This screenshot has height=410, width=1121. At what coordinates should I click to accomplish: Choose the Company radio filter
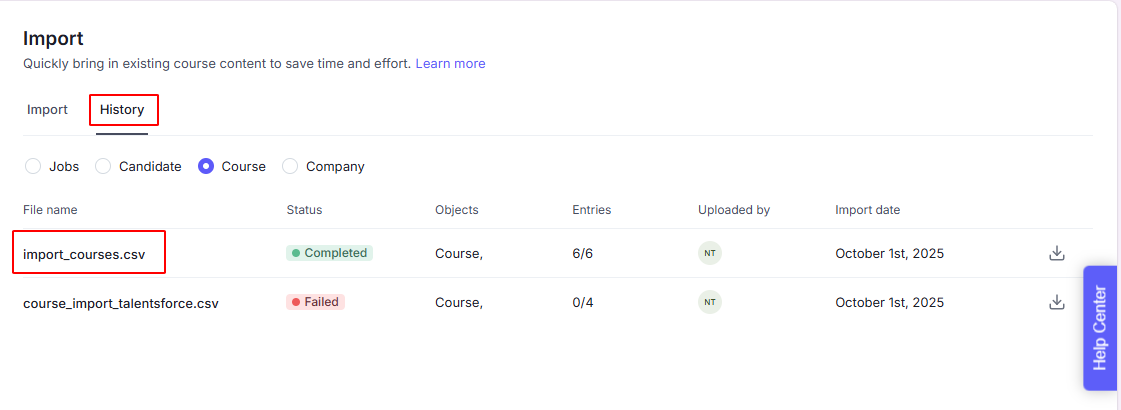[290, 167]
